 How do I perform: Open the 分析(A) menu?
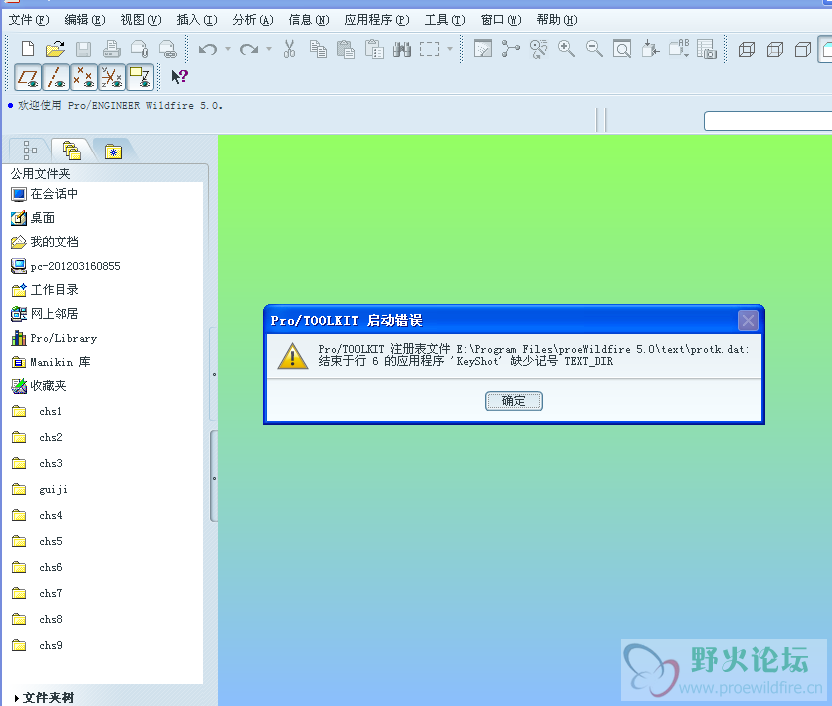point(253,20)
